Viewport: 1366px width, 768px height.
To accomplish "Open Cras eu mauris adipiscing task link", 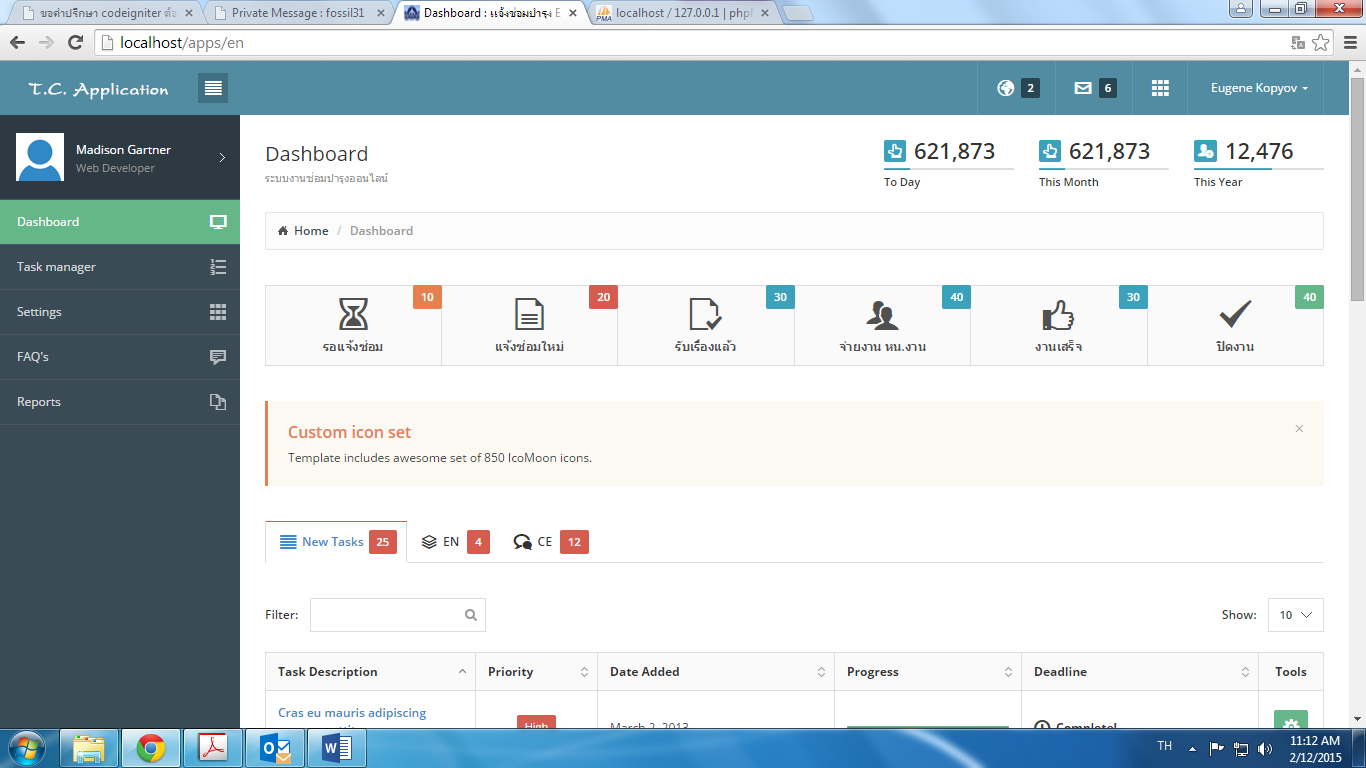I will pyautogui.click(x=352, y=713).
